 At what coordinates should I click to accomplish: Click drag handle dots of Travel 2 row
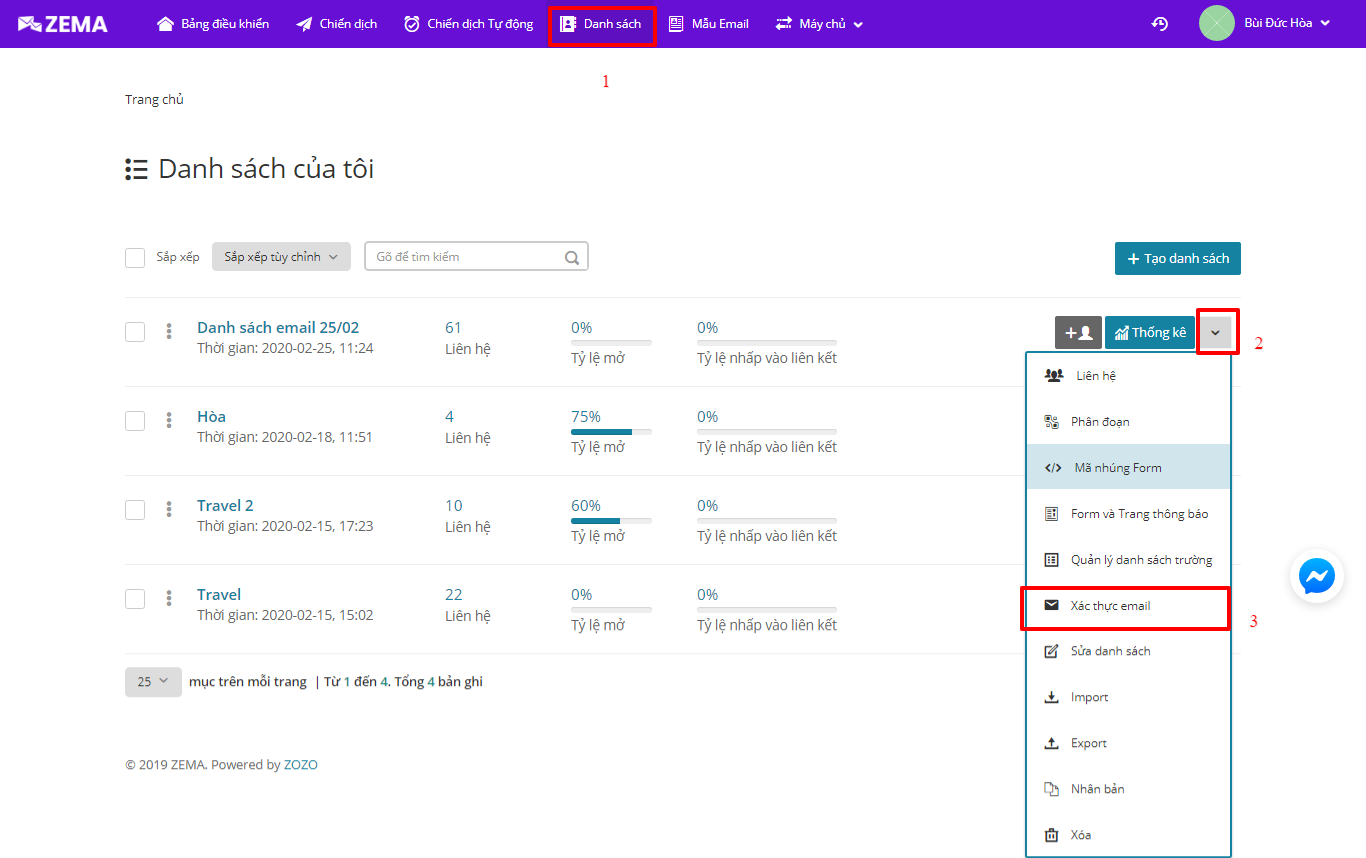(x=169, y=509)
